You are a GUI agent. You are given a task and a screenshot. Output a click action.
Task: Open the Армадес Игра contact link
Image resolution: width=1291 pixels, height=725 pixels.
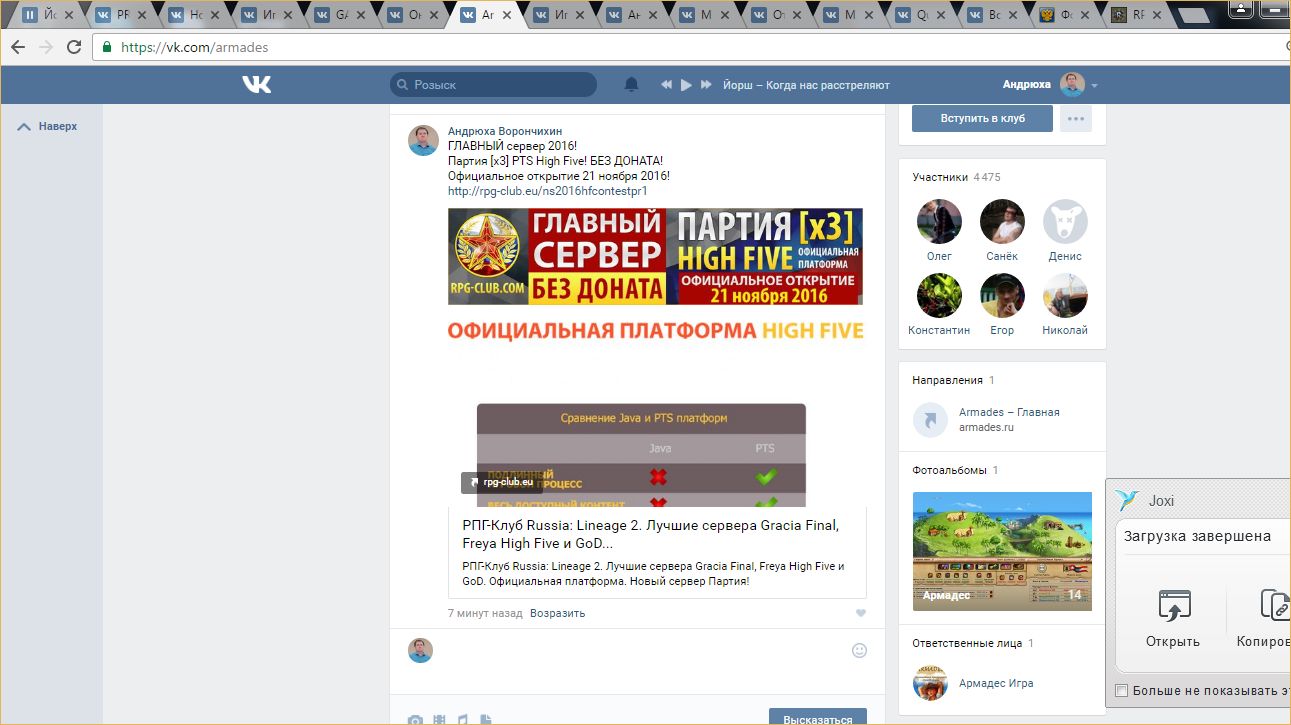pyautogui.click(x=996, y=683)
